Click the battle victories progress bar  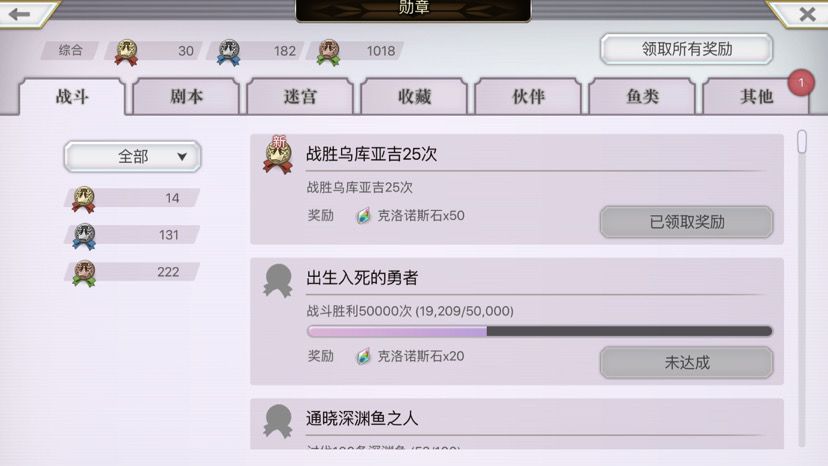540,331
